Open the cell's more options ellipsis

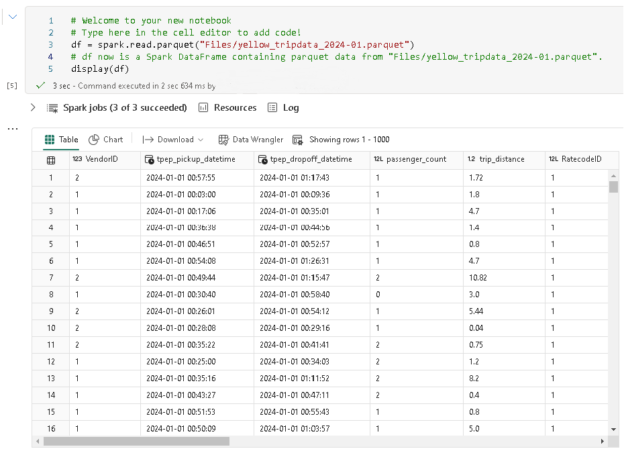[13, 129]
